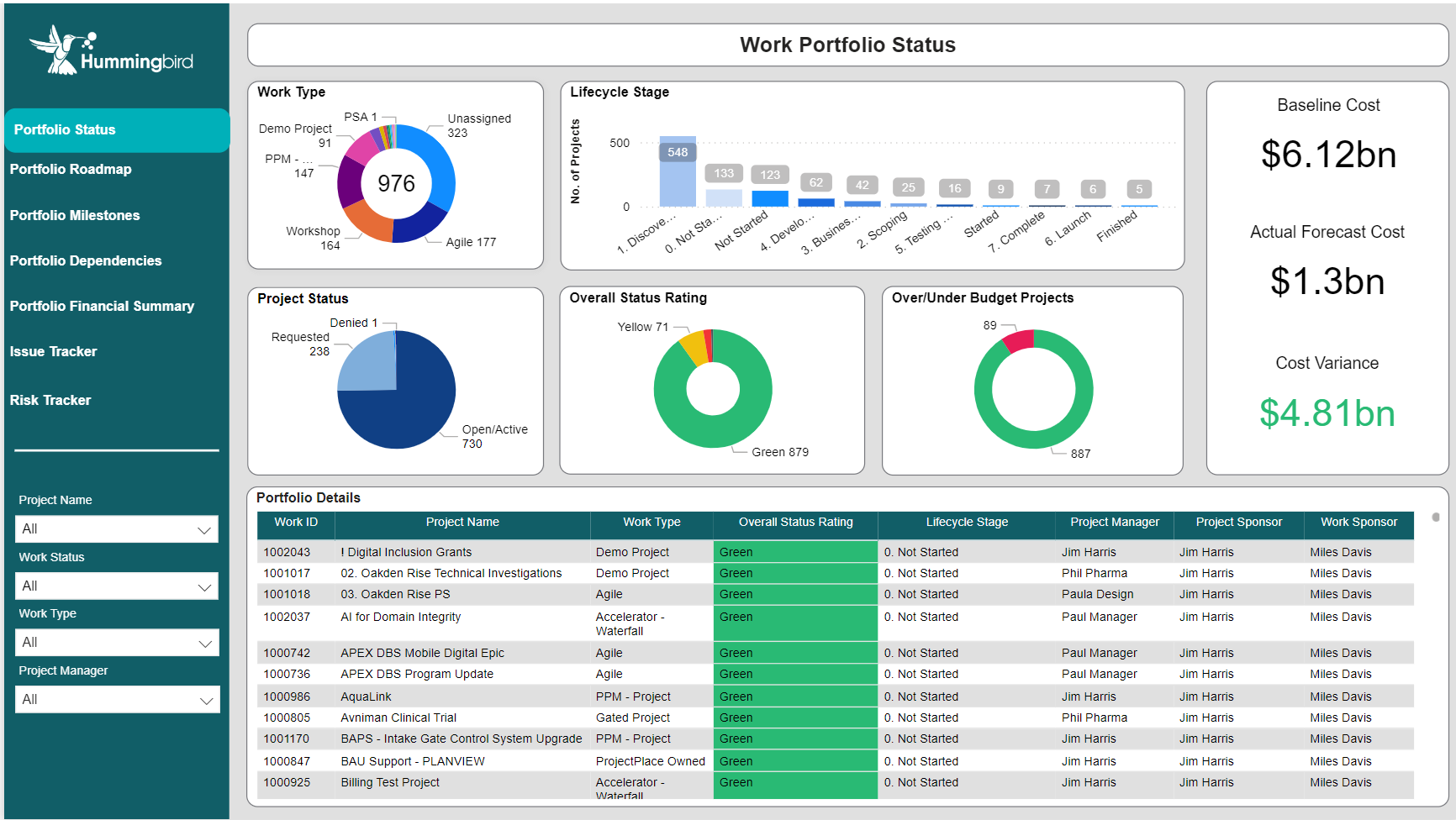Sort table by Work ID column header
This screenshot has width=1456, height=820.
pos(296,523)
